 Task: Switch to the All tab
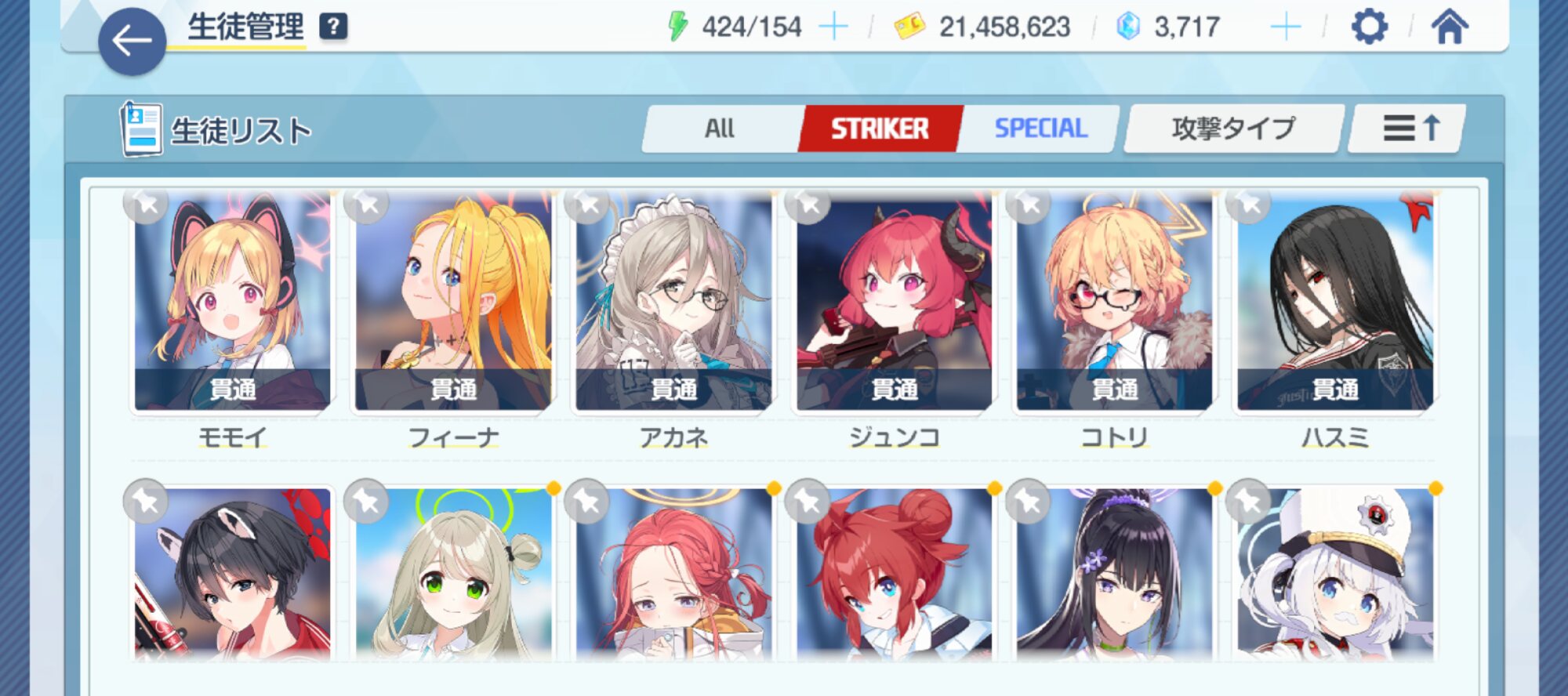720,129
